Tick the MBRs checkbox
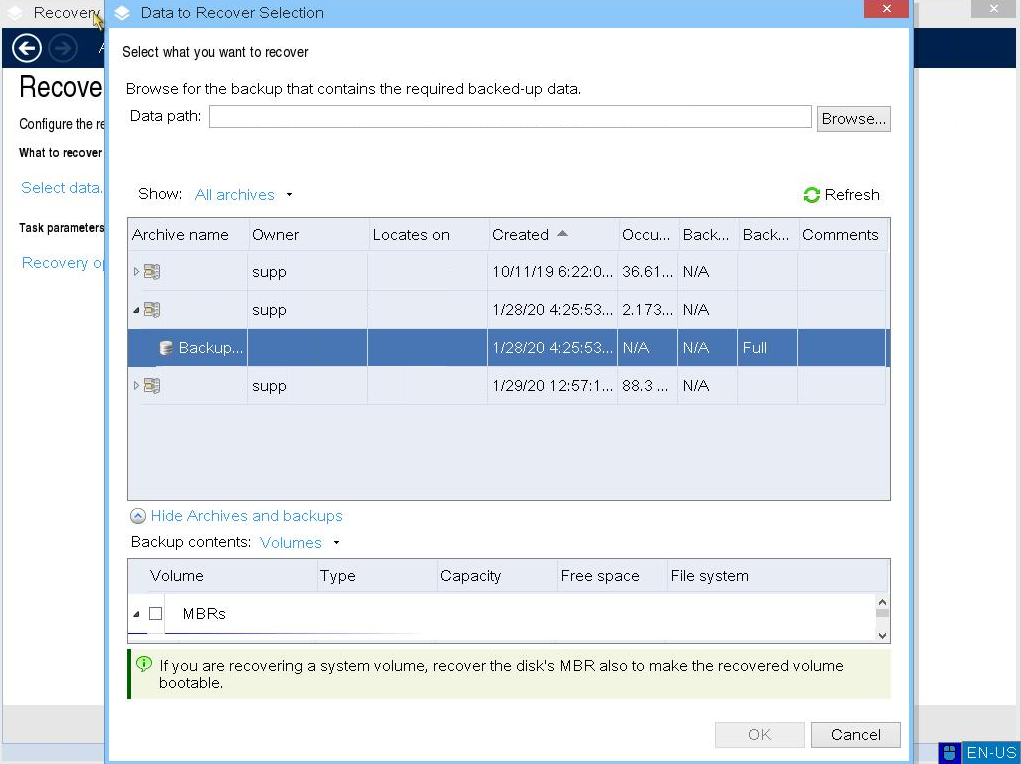This screenshot has height=764, width=1021. point(156,614)
